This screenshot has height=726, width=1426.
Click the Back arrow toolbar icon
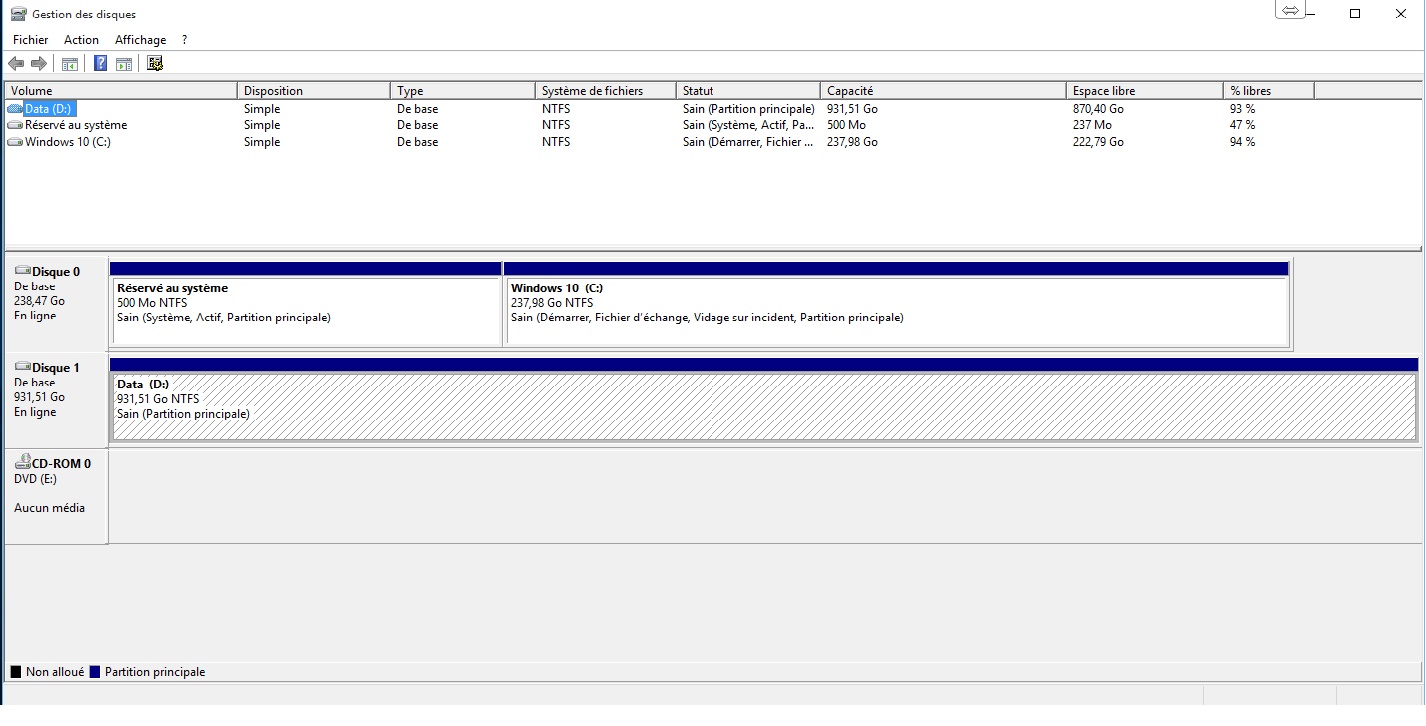pos(16,64)
